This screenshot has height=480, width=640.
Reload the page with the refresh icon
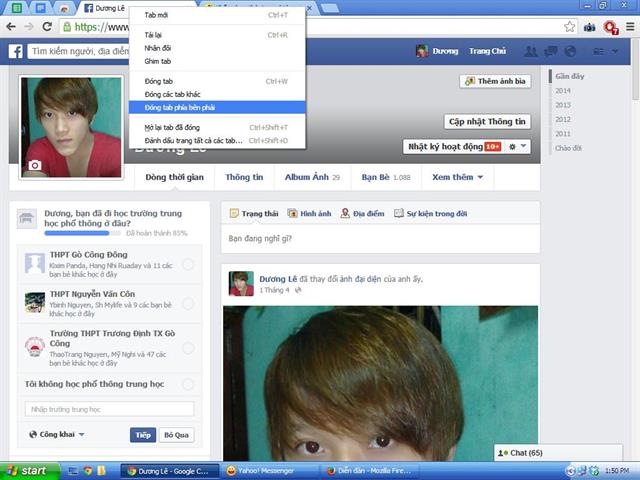(47, 27)
